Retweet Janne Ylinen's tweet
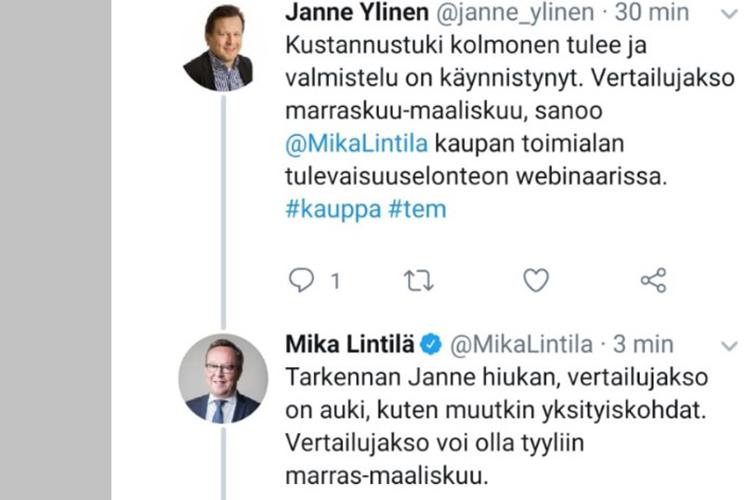This screenshot has height=500, width=750. [418, 281]
